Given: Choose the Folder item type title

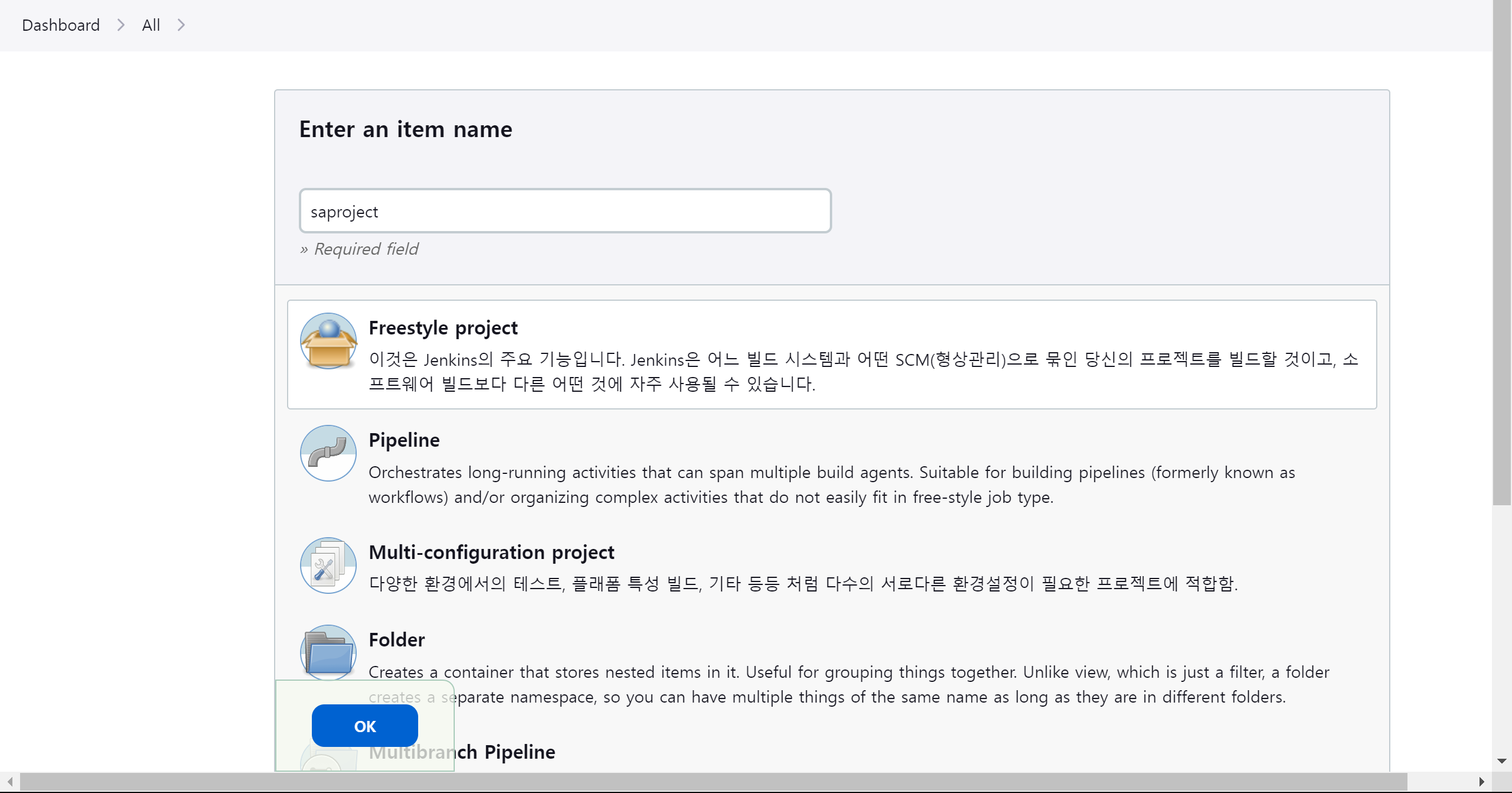Looking at the screenshot, I should click(x=396, y=639).
